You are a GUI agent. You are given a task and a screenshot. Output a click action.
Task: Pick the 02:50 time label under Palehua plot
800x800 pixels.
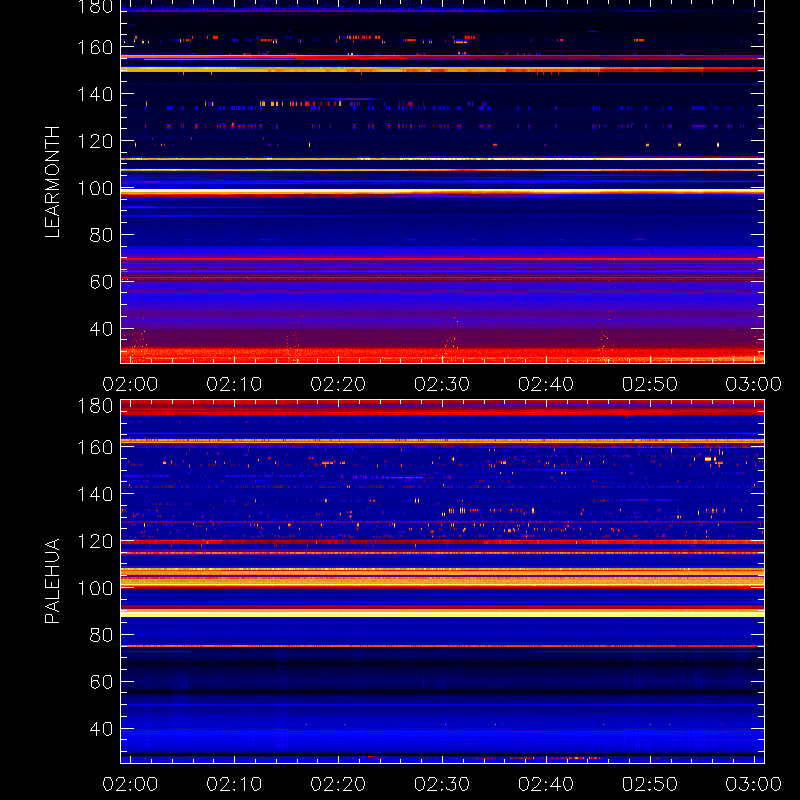coord(649,784)
